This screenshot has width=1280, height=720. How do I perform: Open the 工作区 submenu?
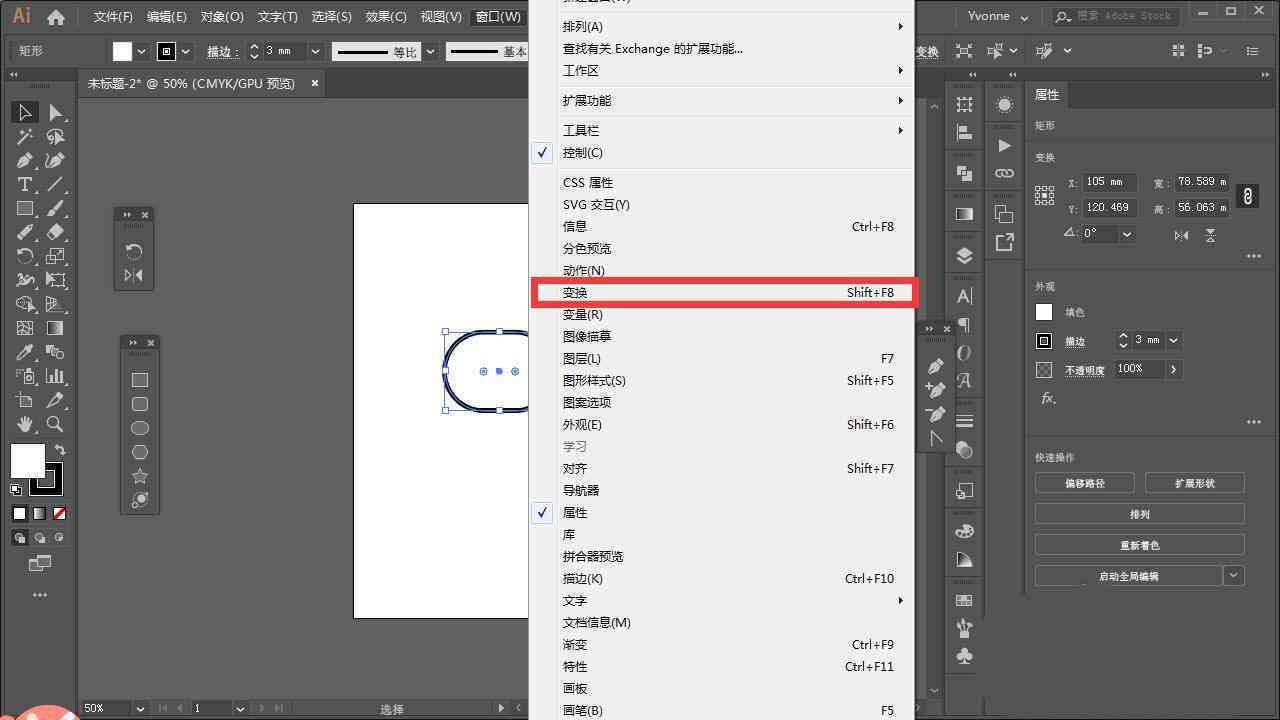tap(722, 71)
